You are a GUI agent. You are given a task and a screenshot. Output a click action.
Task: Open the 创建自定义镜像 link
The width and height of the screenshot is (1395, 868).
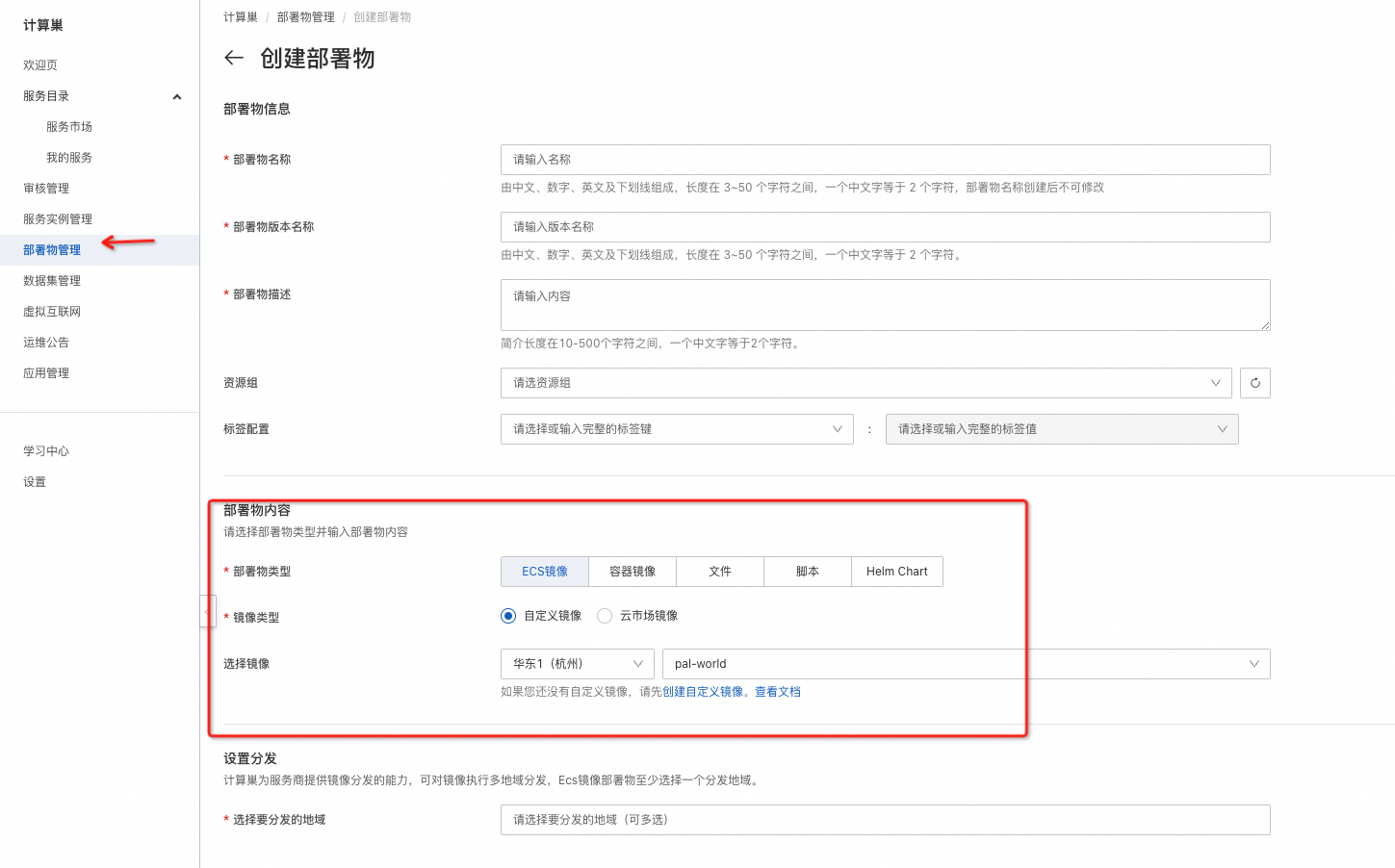coord(702,692)
